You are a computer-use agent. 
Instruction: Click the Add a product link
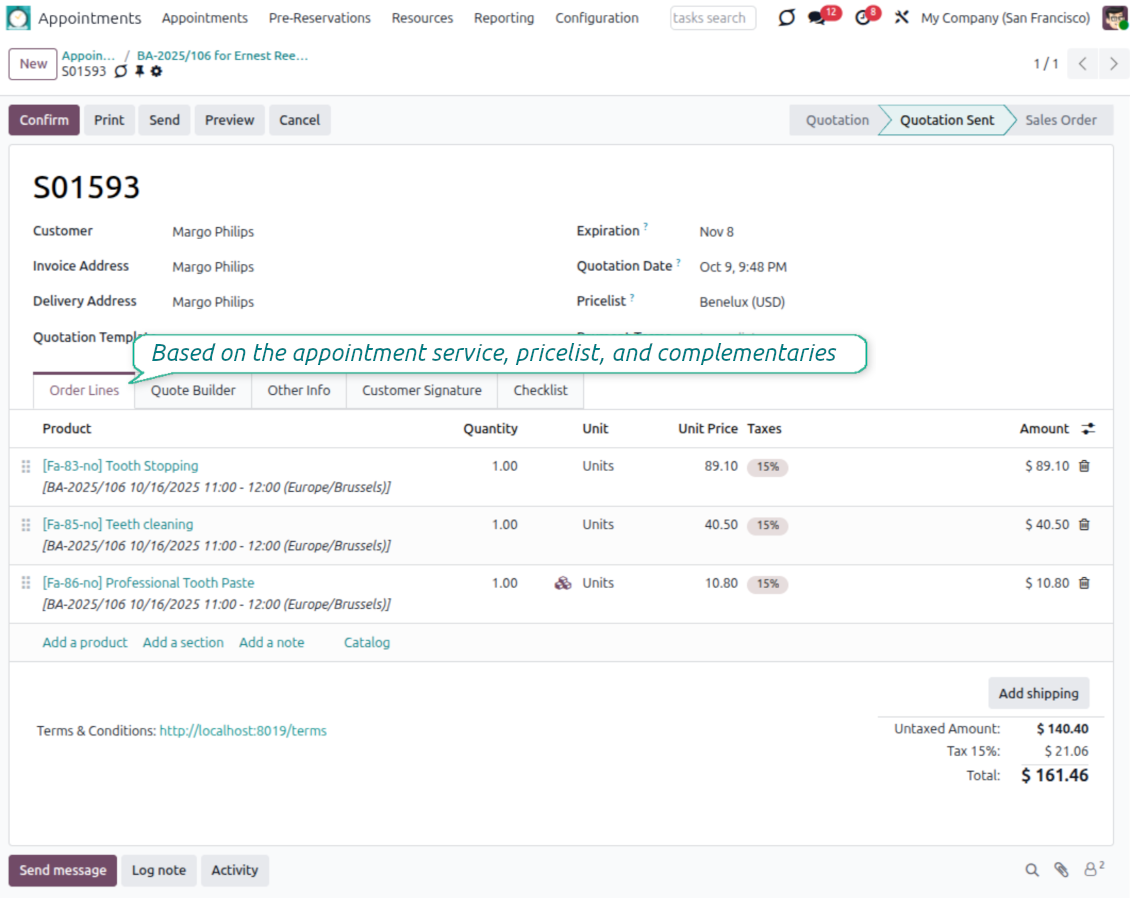coord(85,642)
